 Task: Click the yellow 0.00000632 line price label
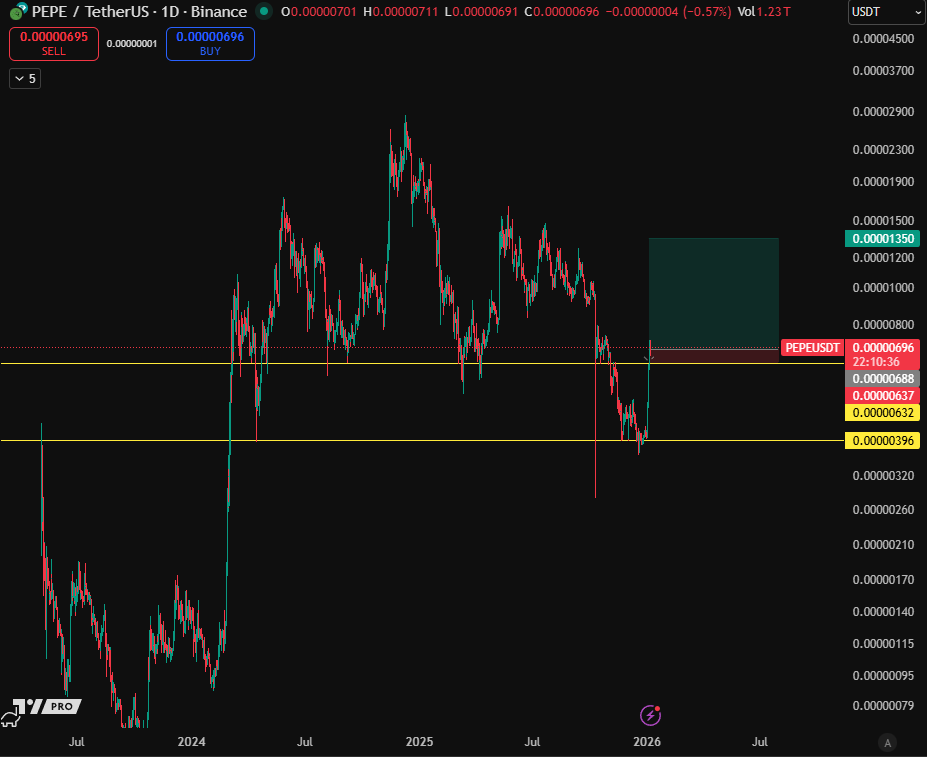click(883, 413)
